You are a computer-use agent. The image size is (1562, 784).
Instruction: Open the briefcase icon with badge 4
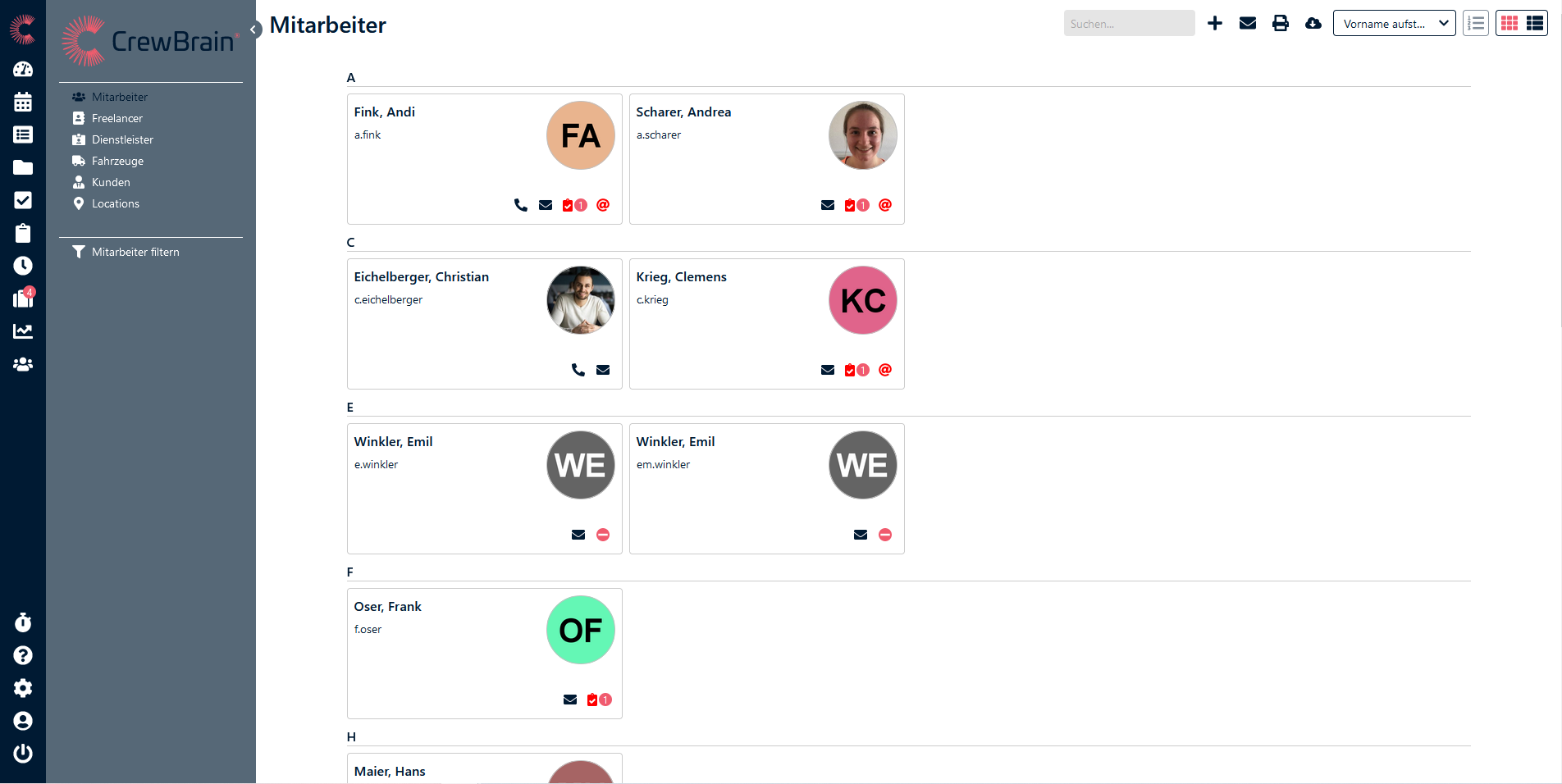click(x=23, y=299)
